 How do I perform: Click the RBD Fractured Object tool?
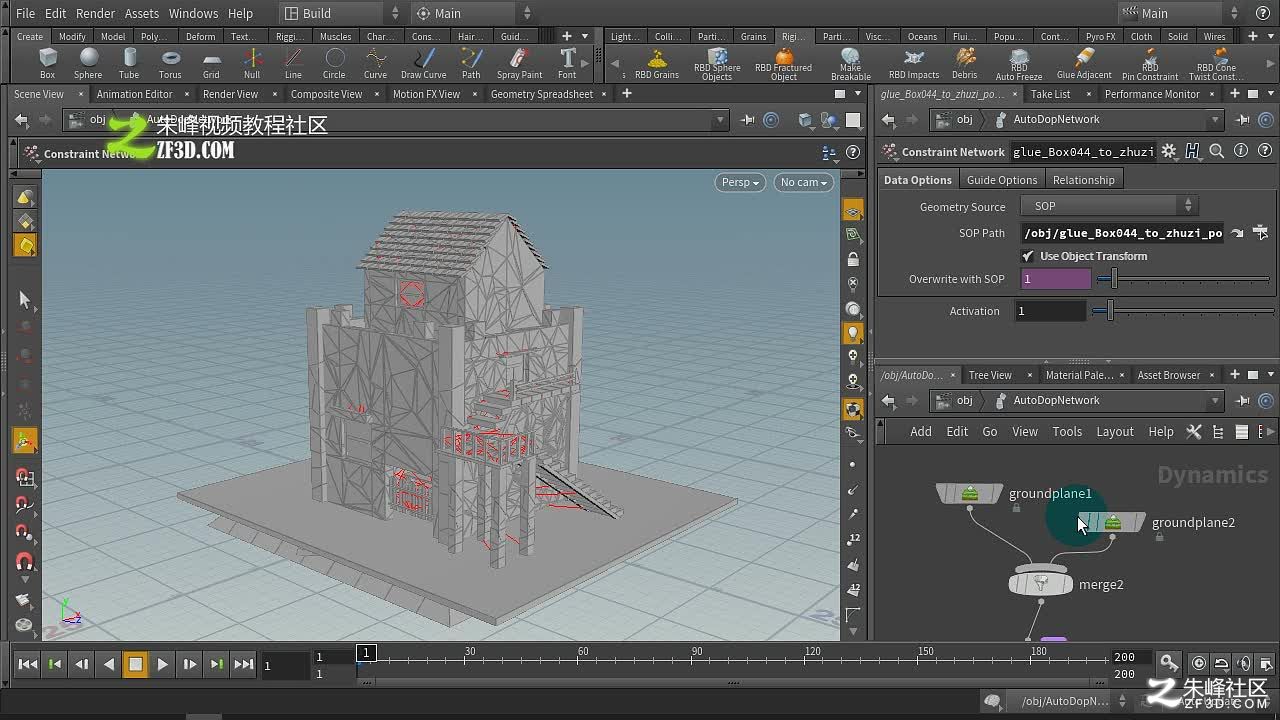tap(784, 64)
